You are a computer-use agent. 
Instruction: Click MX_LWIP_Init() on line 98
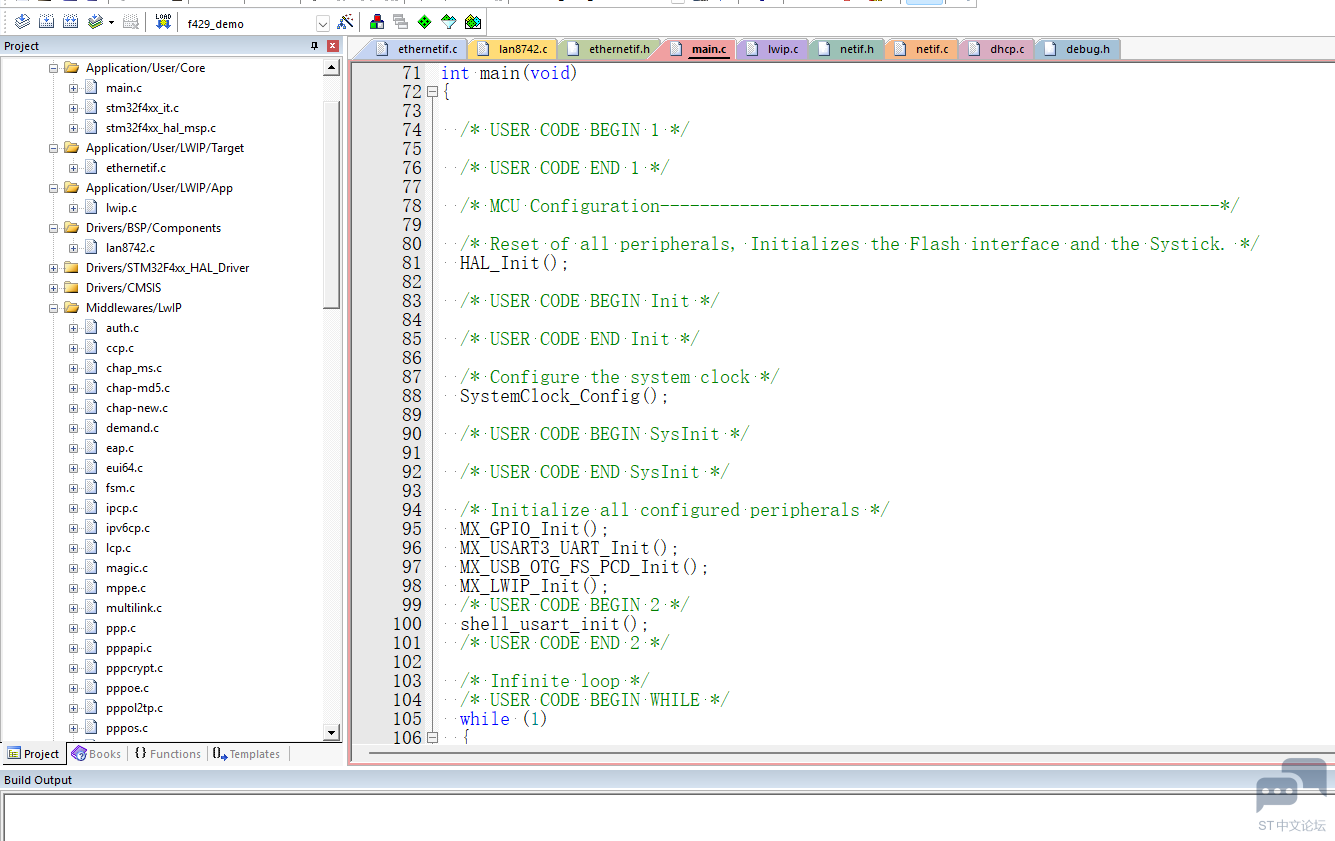[x=533, y=586]
